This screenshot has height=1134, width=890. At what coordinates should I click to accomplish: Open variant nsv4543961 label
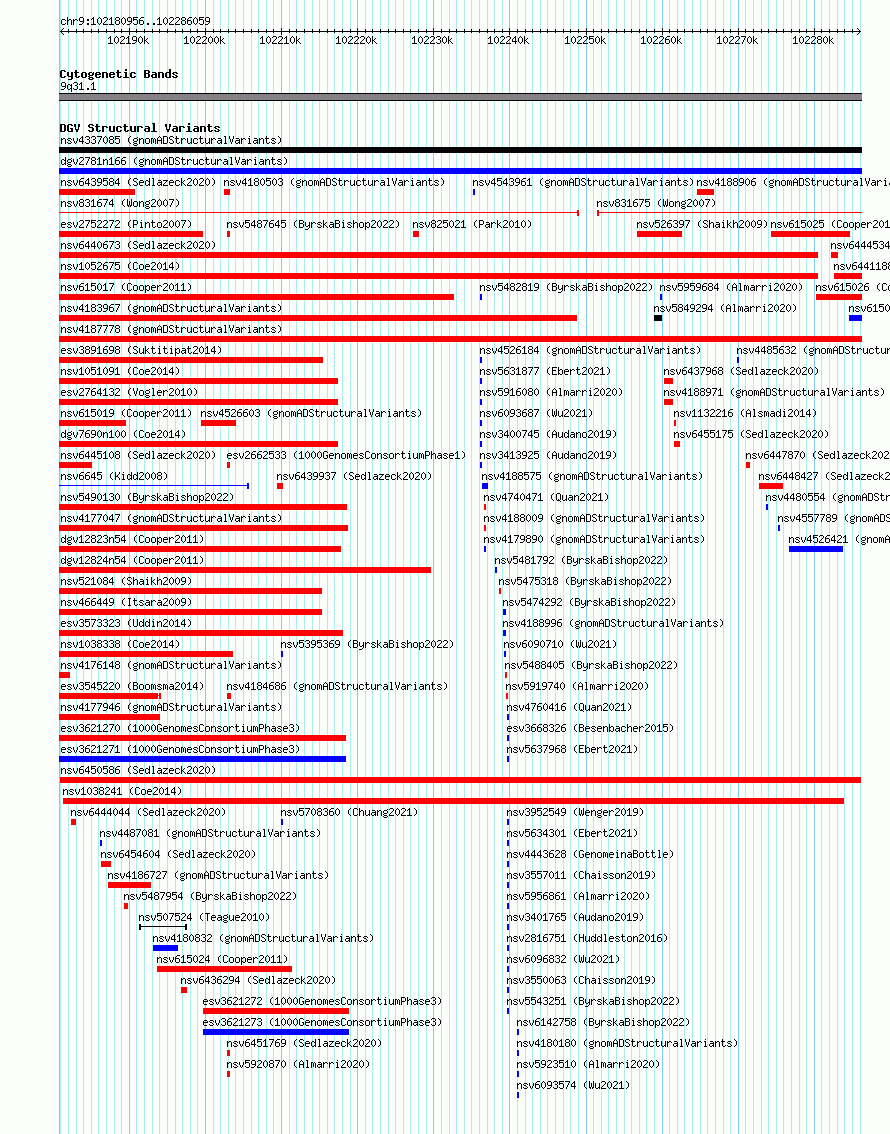click(x=583, y=182)
